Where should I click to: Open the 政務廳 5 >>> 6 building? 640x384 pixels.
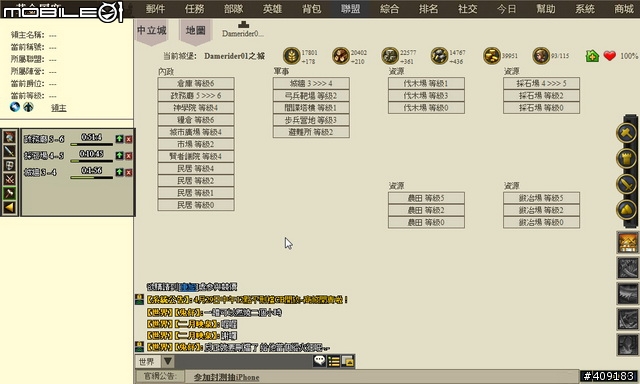point(196,96)
